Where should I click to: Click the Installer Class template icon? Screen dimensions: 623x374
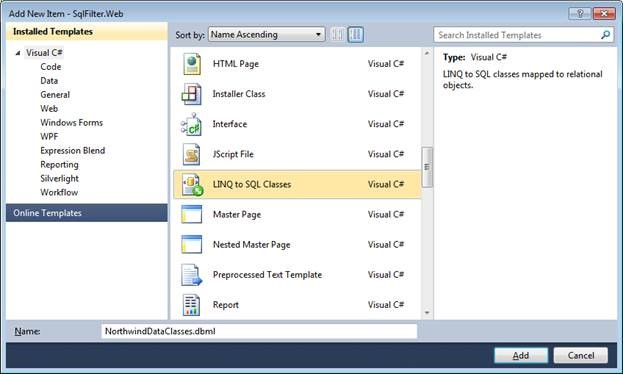coord(192,94)
